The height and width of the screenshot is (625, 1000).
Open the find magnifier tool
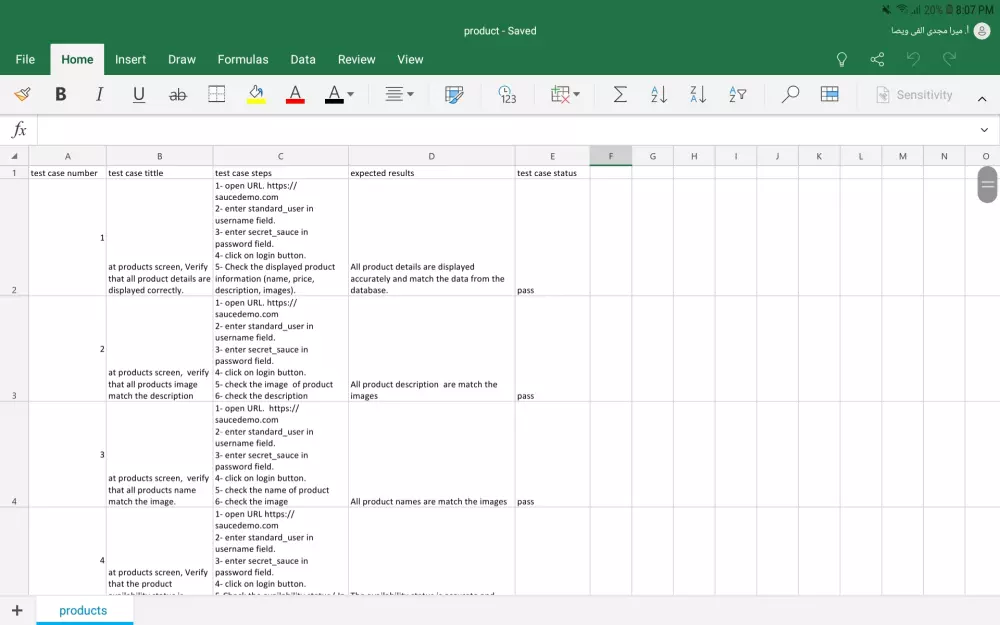click(790, 94)
